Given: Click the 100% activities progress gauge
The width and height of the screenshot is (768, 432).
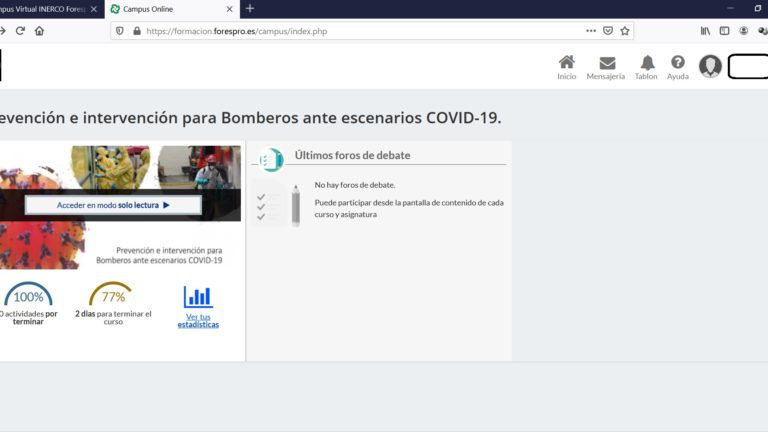Looking at the screenshot, I should click(28, 294).
